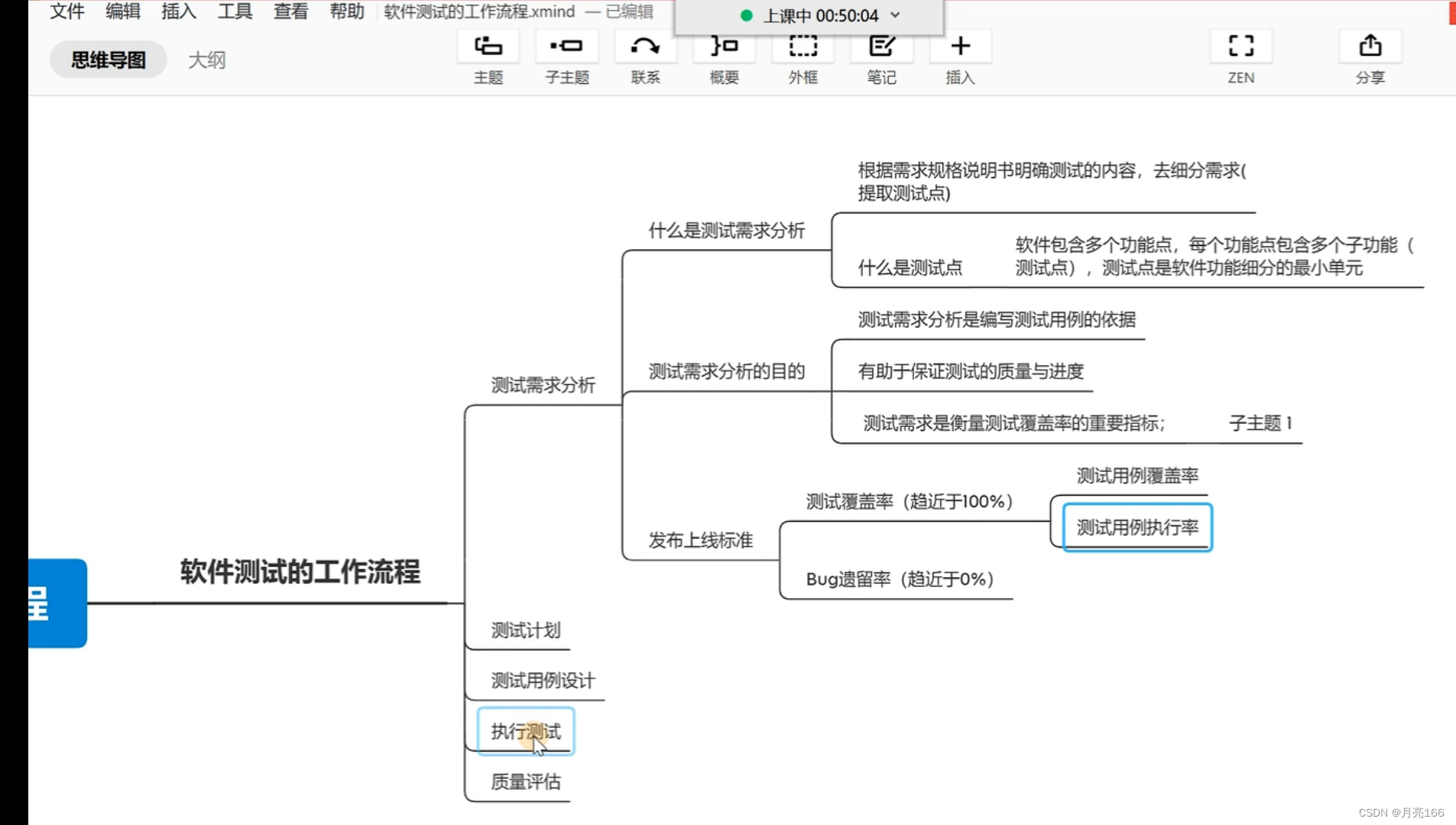Viewport: 1456px width, 825px height.
Task: Click the 分享 share icon
Action: pos(1370,46)
